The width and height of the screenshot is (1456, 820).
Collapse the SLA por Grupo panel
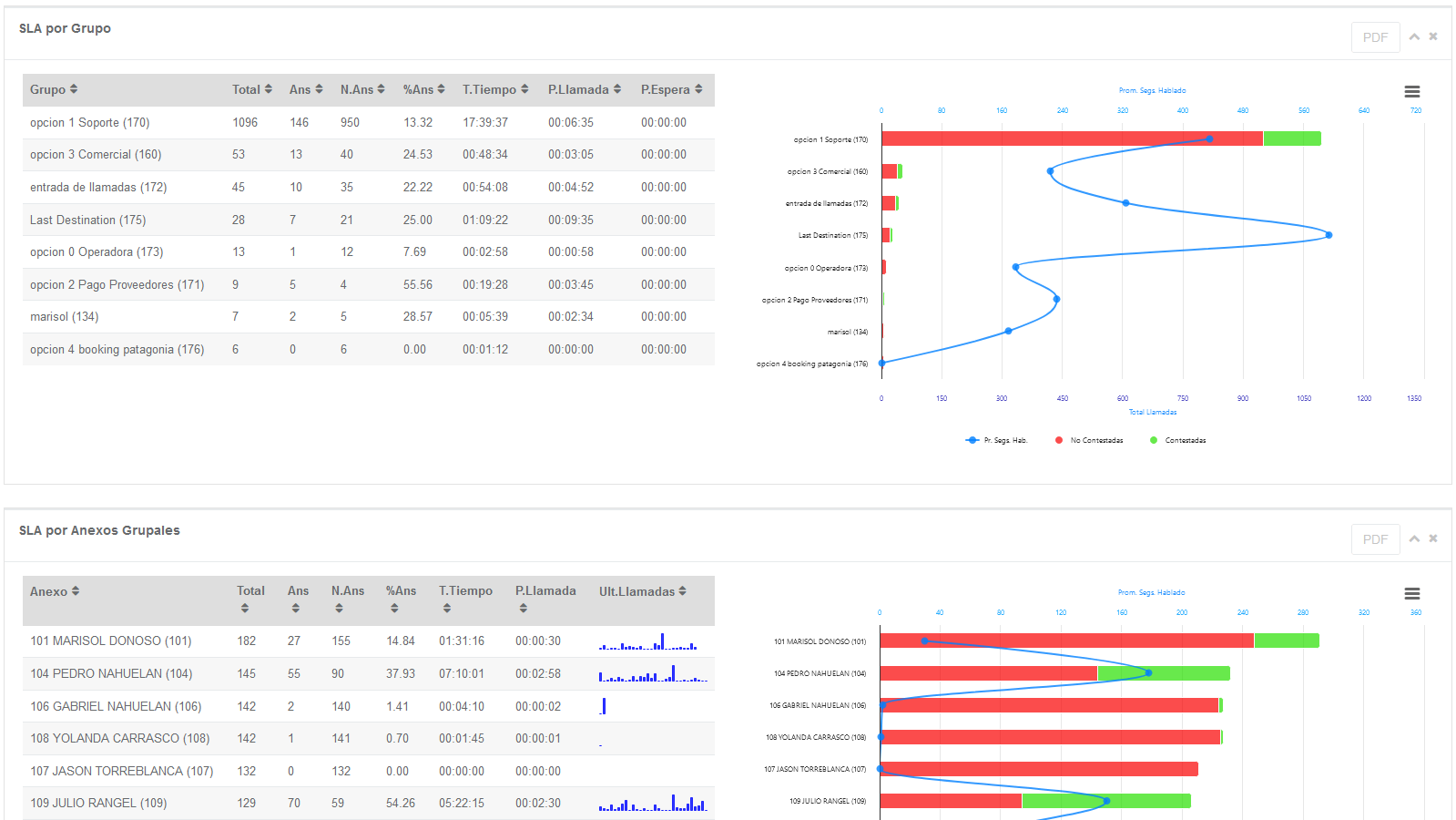coord(1414,36)
